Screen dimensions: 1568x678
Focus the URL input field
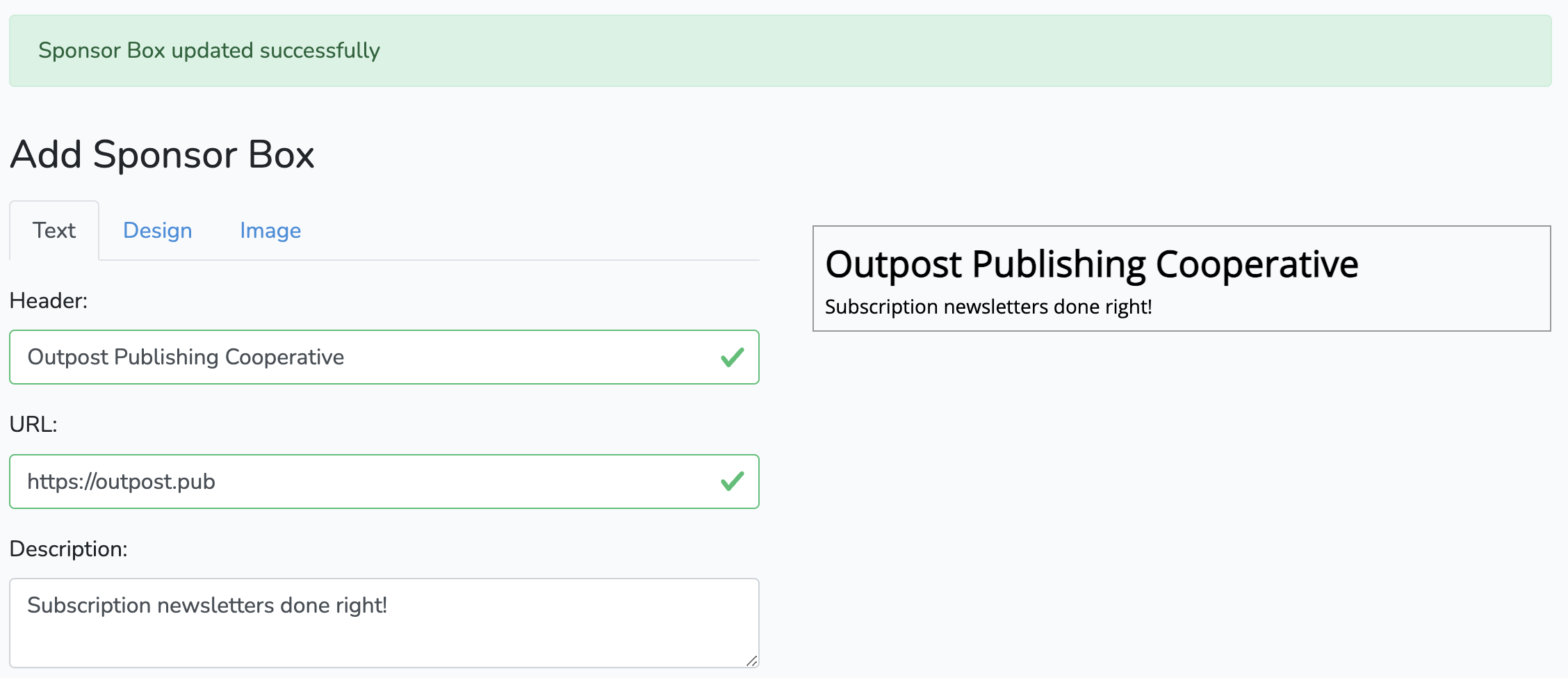(384, 481)
